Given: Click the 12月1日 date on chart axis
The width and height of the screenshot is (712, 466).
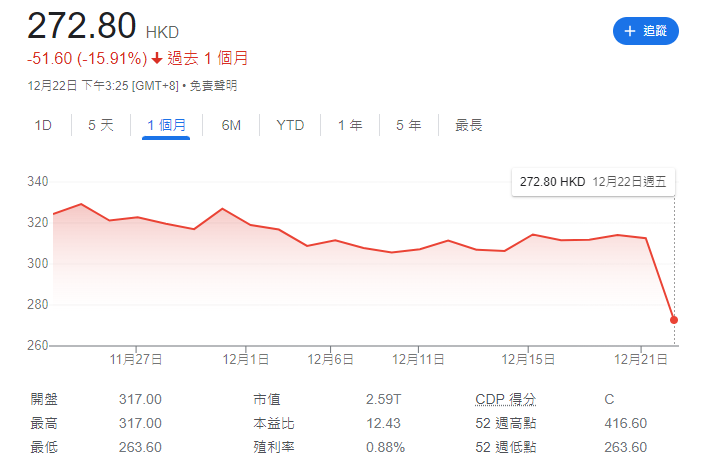Looking at the screenshot, I should tap(247, 359).
